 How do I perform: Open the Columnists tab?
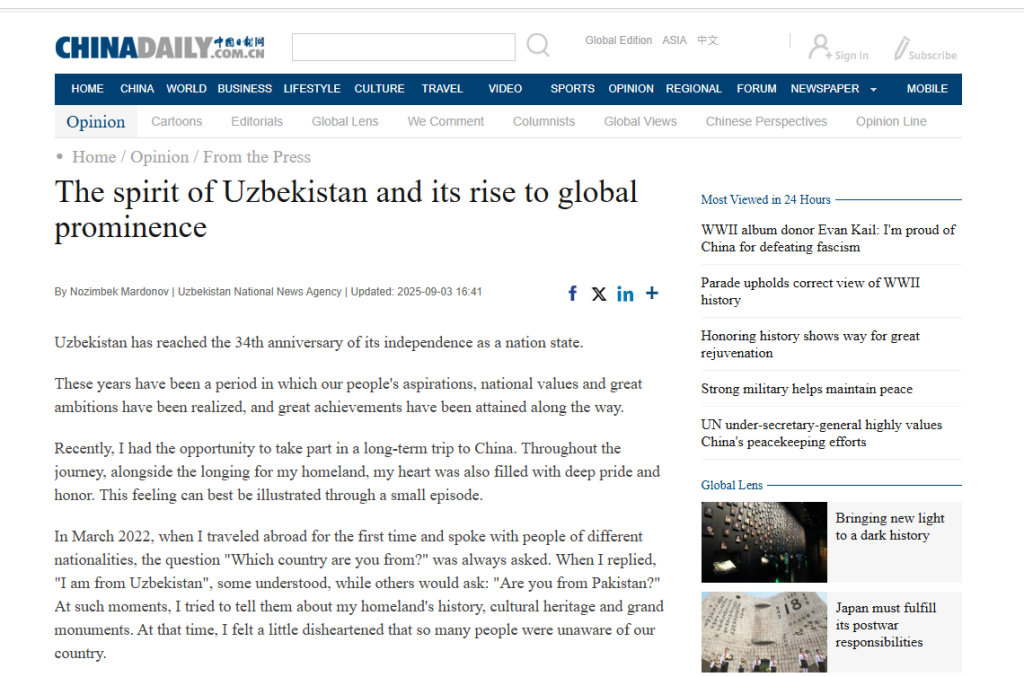pos(543,122)
